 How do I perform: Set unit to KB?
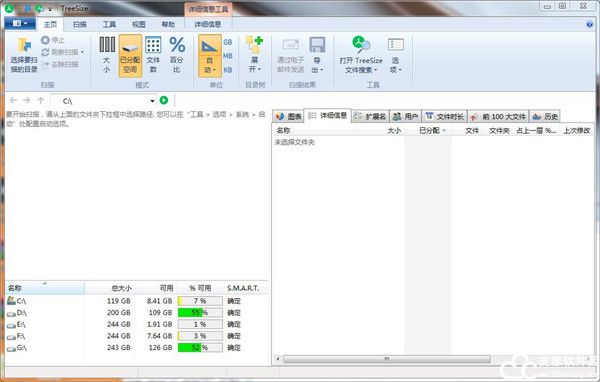pyautogui.click(x=228, y=70)
